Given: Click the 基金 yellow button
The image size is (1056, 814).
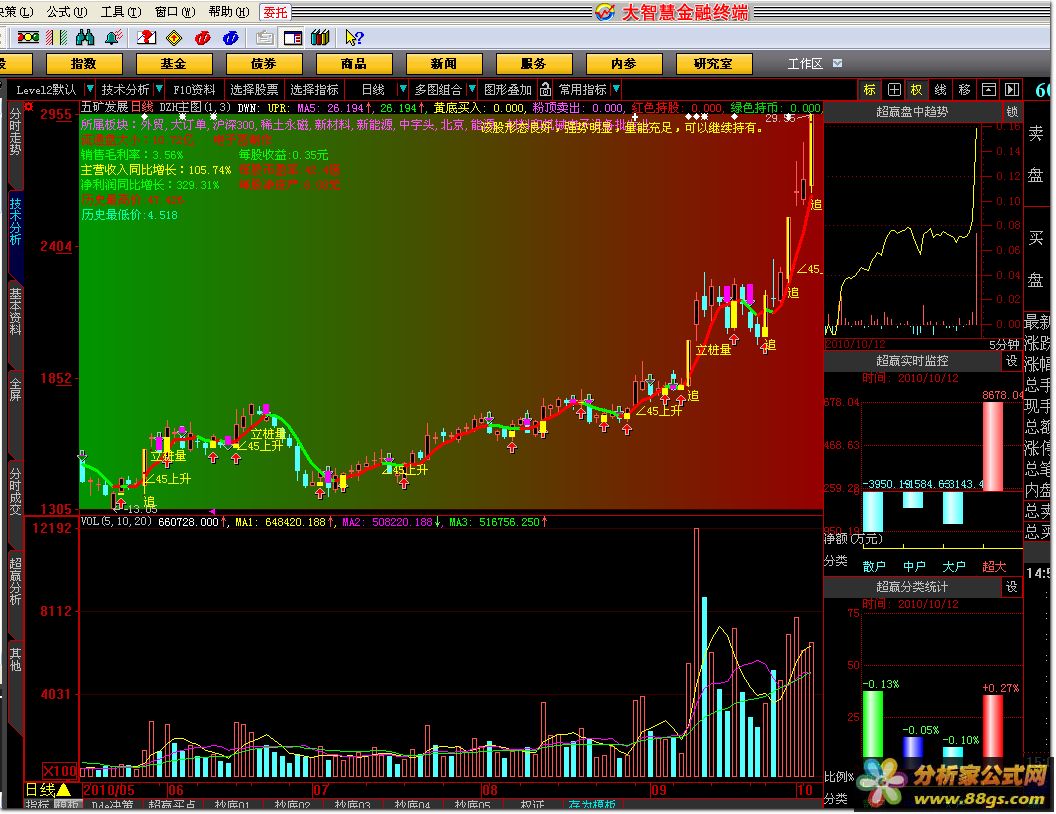Looking at the screenshot, I should coord(174,64).
